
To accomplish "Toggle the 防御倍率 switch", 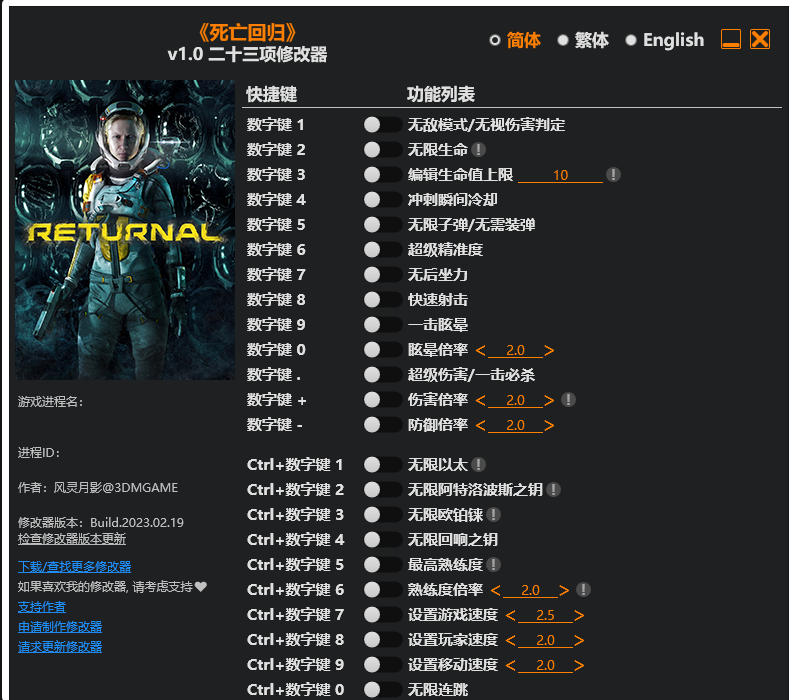I will pyautogui.click(x=382, y=424).
